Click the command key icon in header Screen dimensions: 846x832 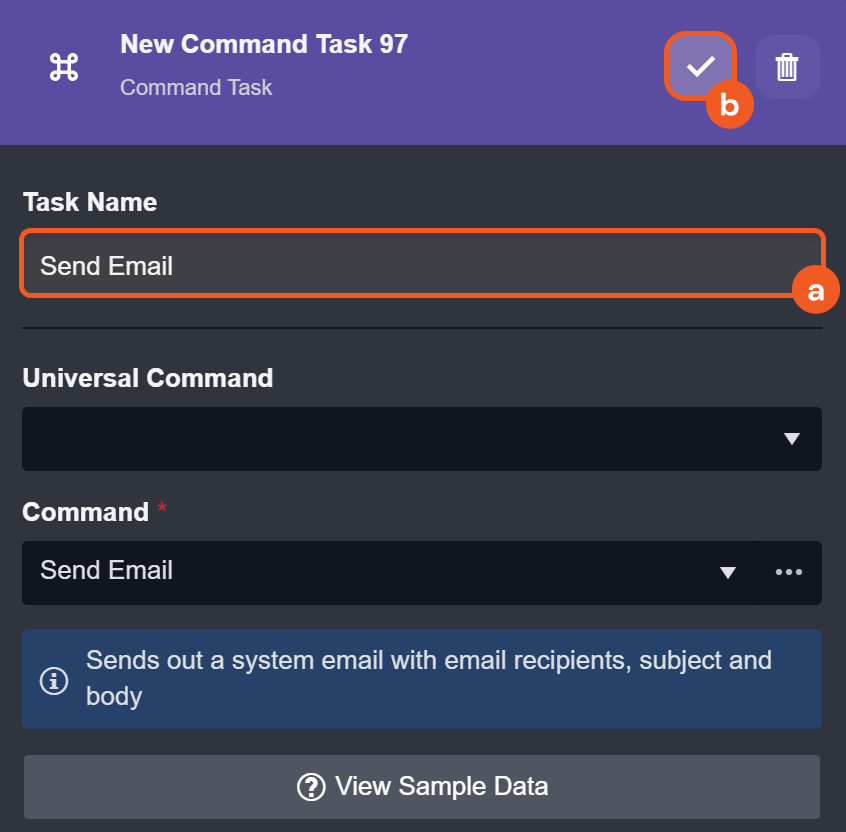click(x=64, y=68)
